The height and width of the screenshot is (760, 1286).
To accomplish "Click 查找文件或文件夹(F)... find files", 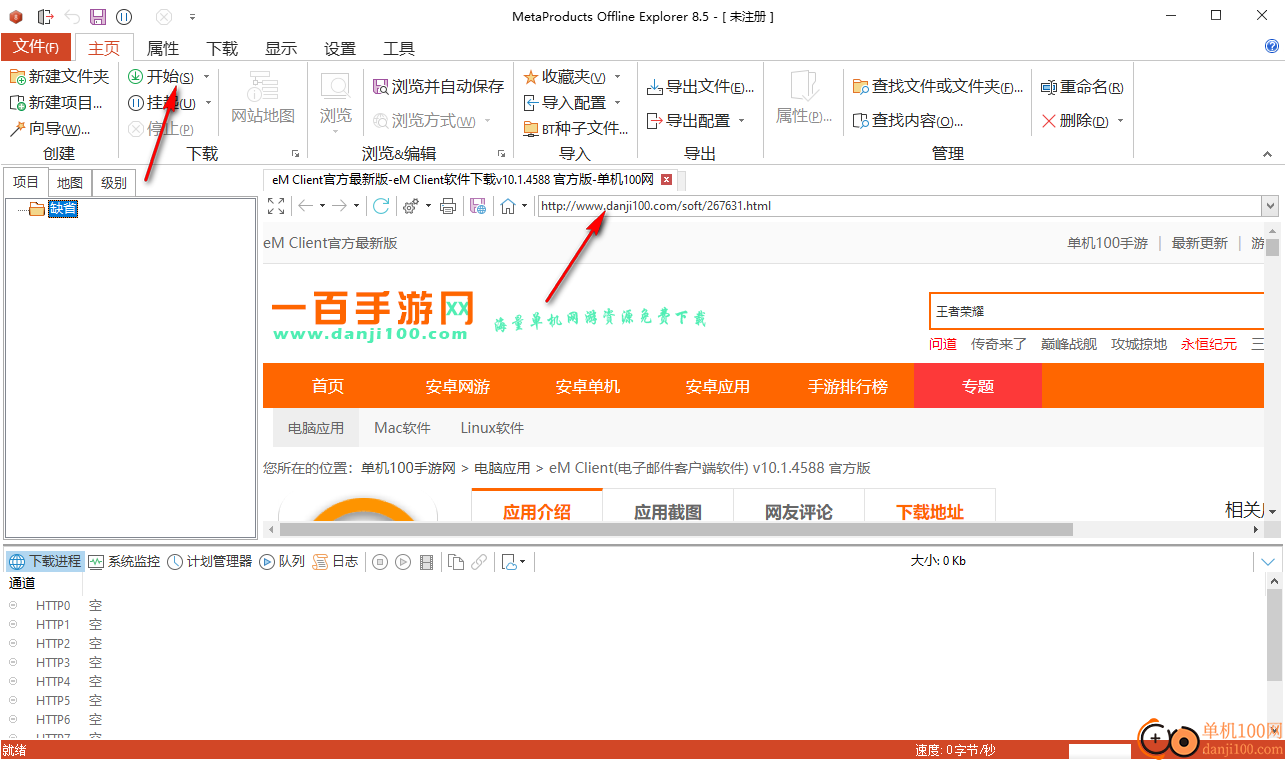I will click(x=939, y=87).
